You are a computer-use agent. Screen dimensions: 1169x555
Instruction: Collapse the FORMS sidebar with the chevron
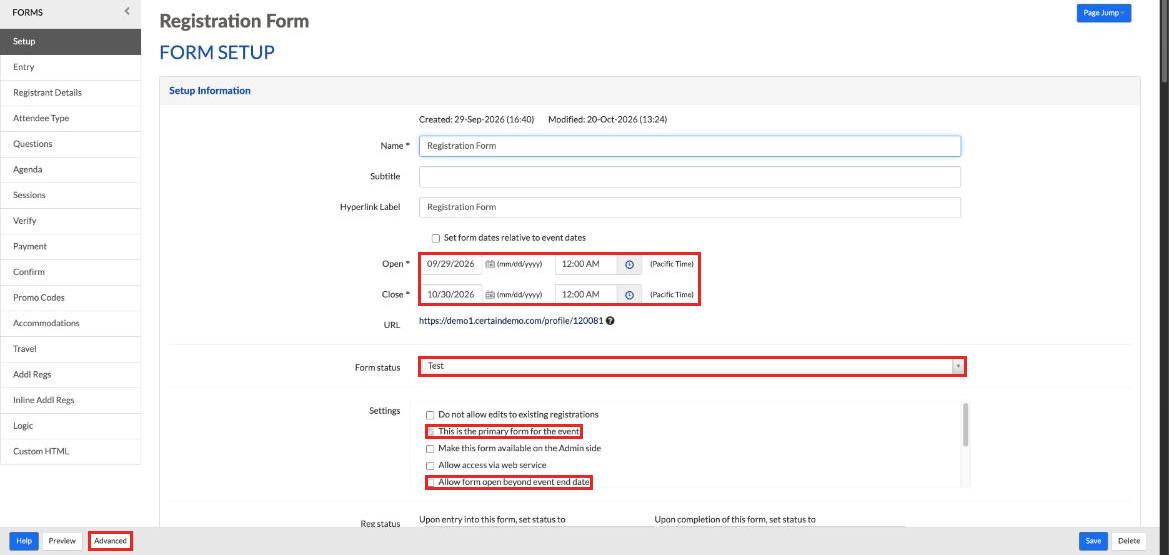click(127, 11)
